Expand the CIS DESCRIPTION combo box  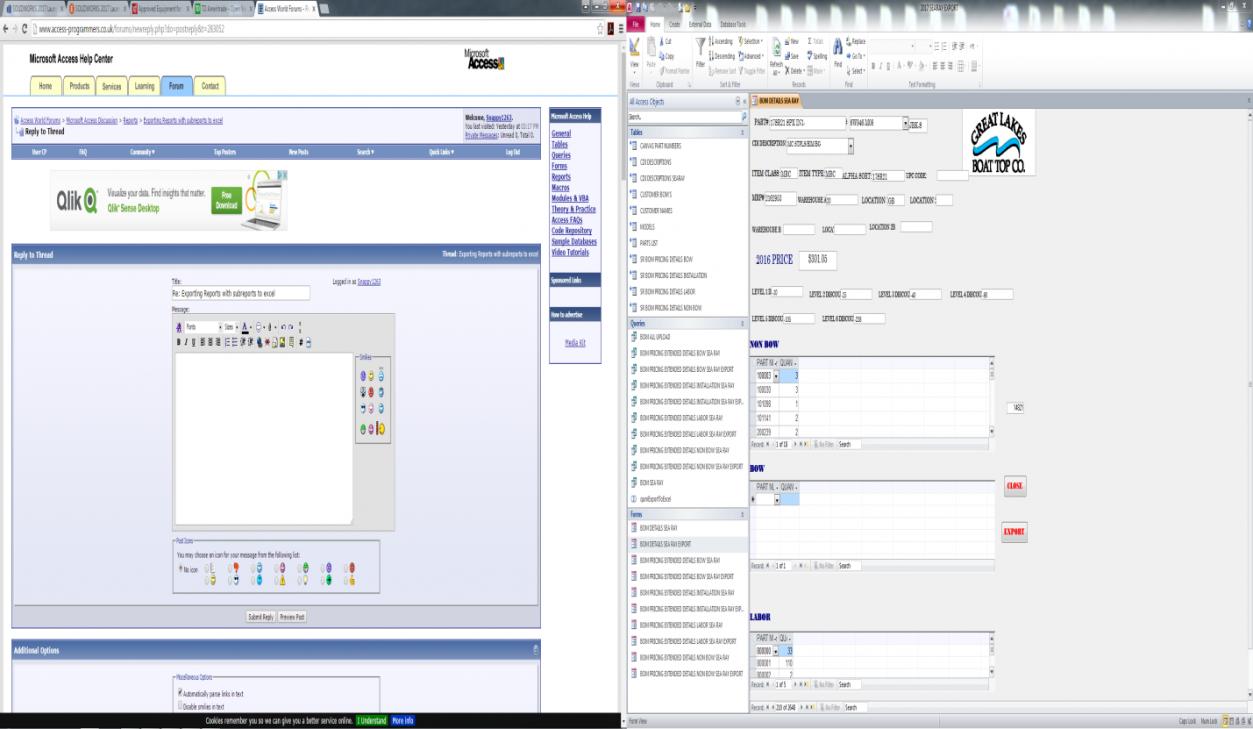pyautogui.click(x=851, y=144)
